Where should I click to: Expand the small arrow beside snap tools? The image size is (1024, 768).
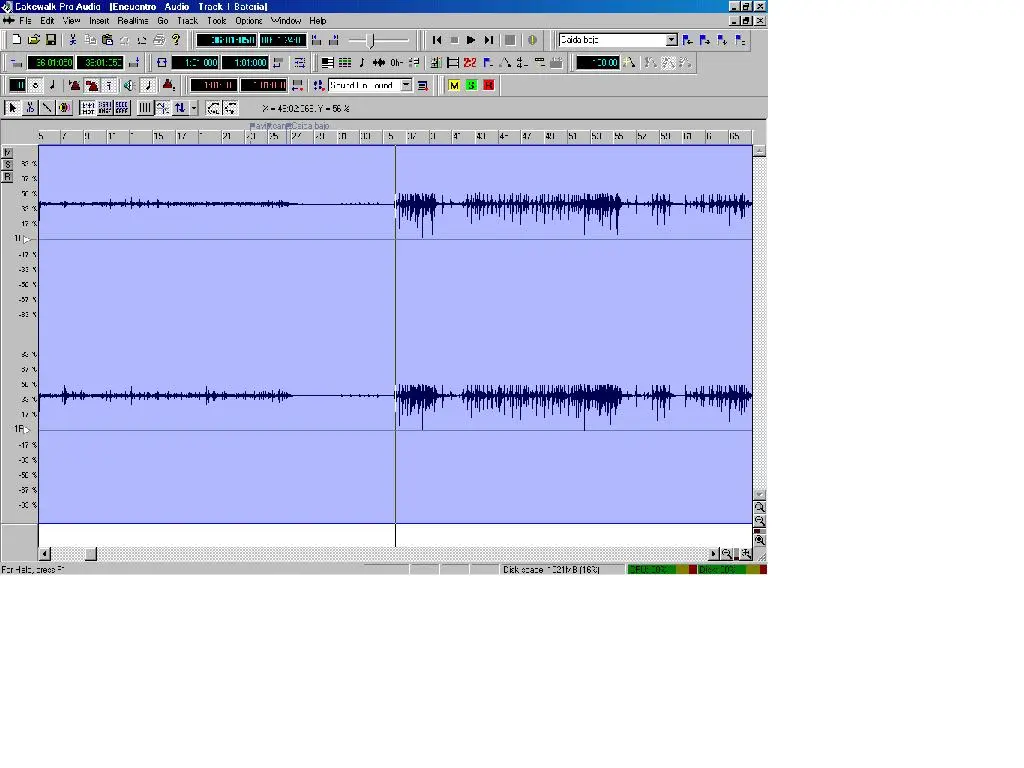point(194,108)
